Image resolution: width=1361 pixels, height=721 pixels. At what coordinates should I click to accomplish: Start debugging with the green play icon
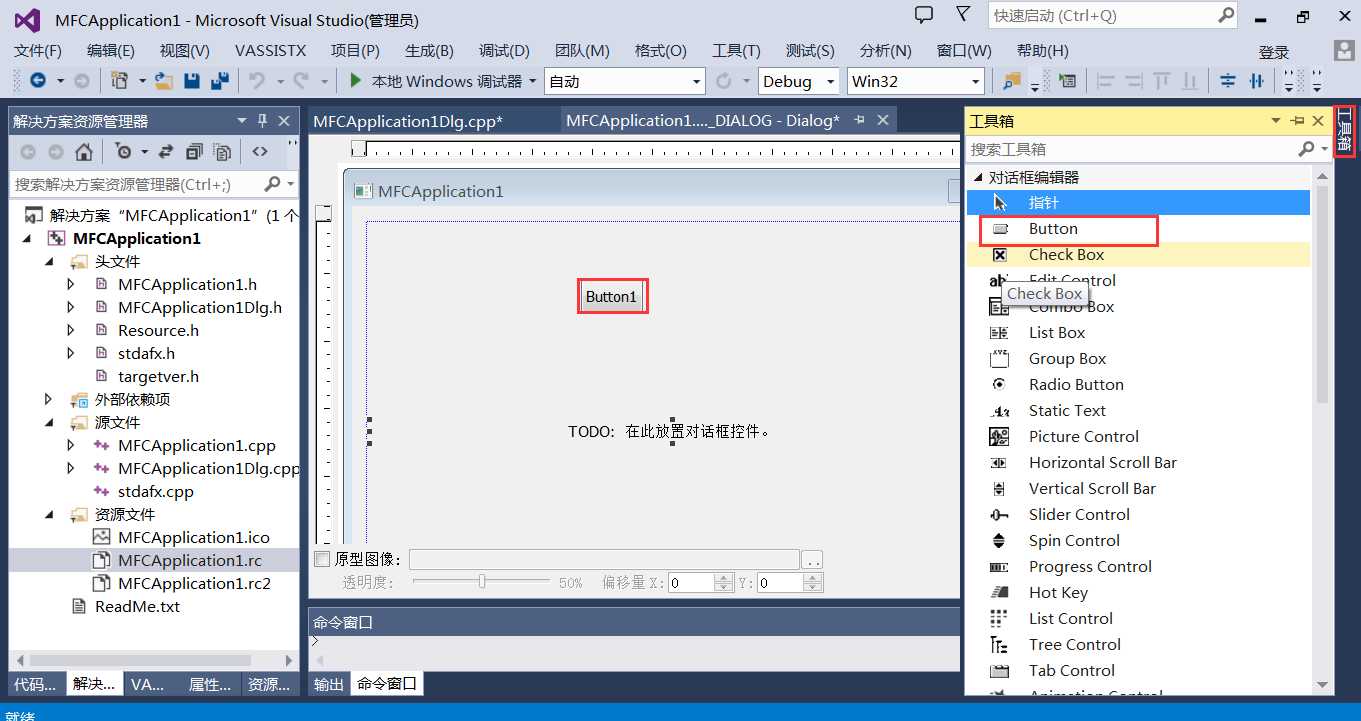point(355,81)
